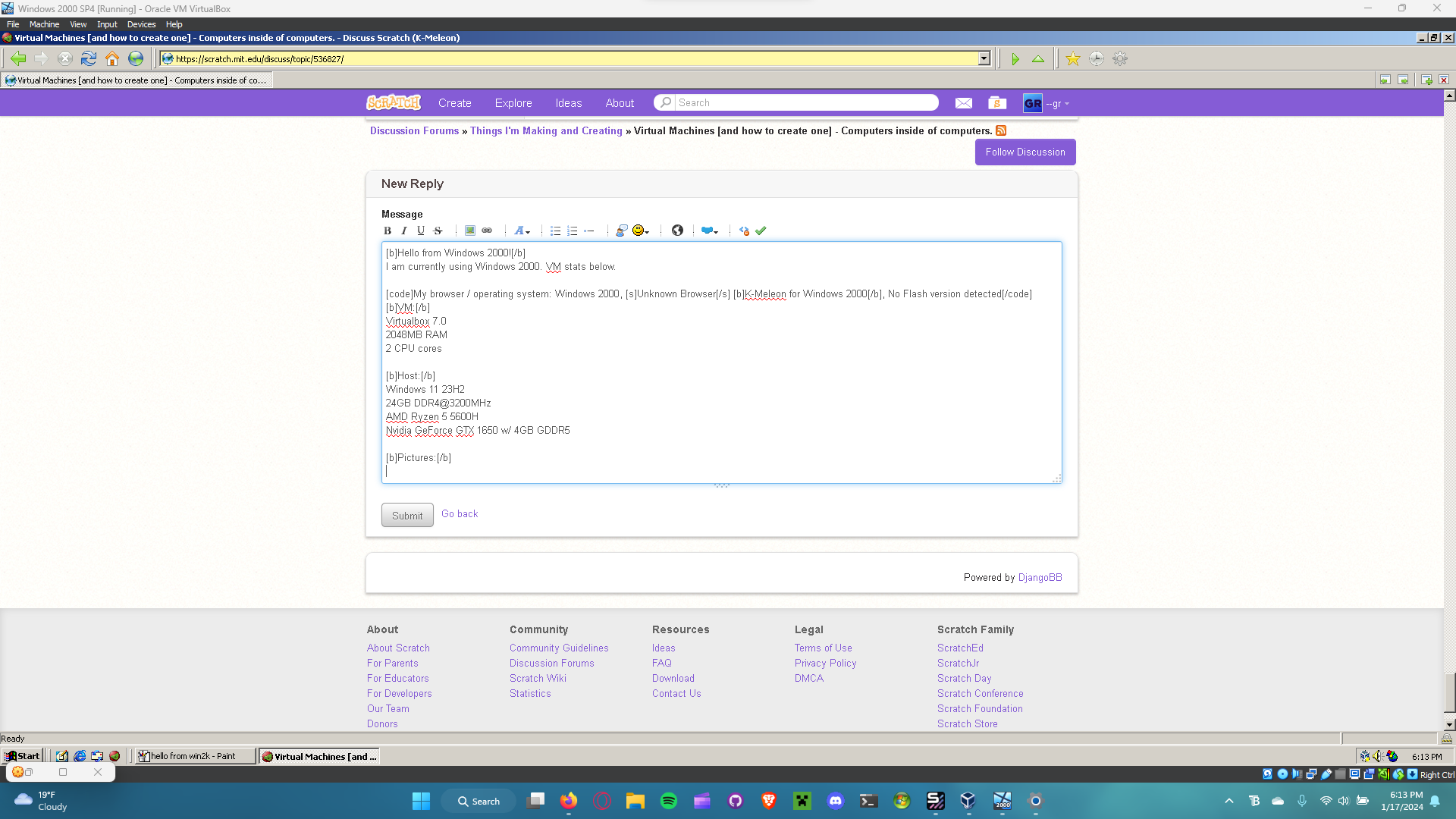Preview post with green checkmark icon

point(761,231)
